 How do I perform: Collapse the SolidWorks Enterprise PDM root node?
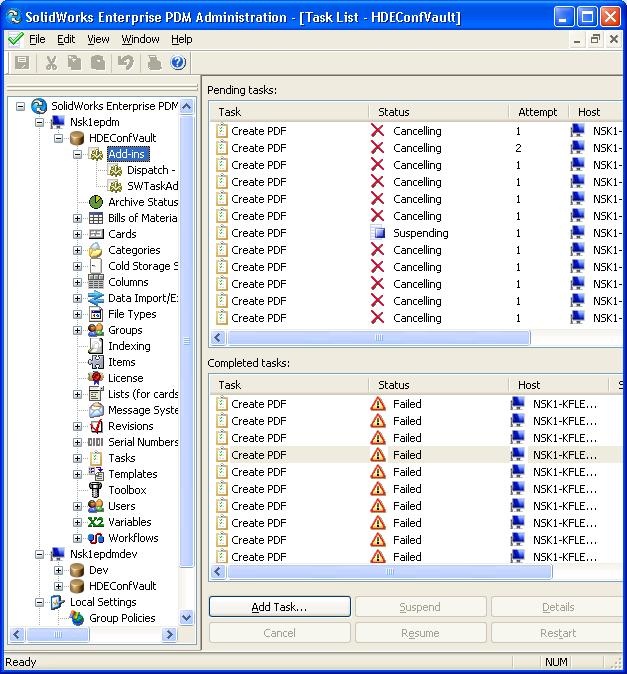(x=20, y=106)
